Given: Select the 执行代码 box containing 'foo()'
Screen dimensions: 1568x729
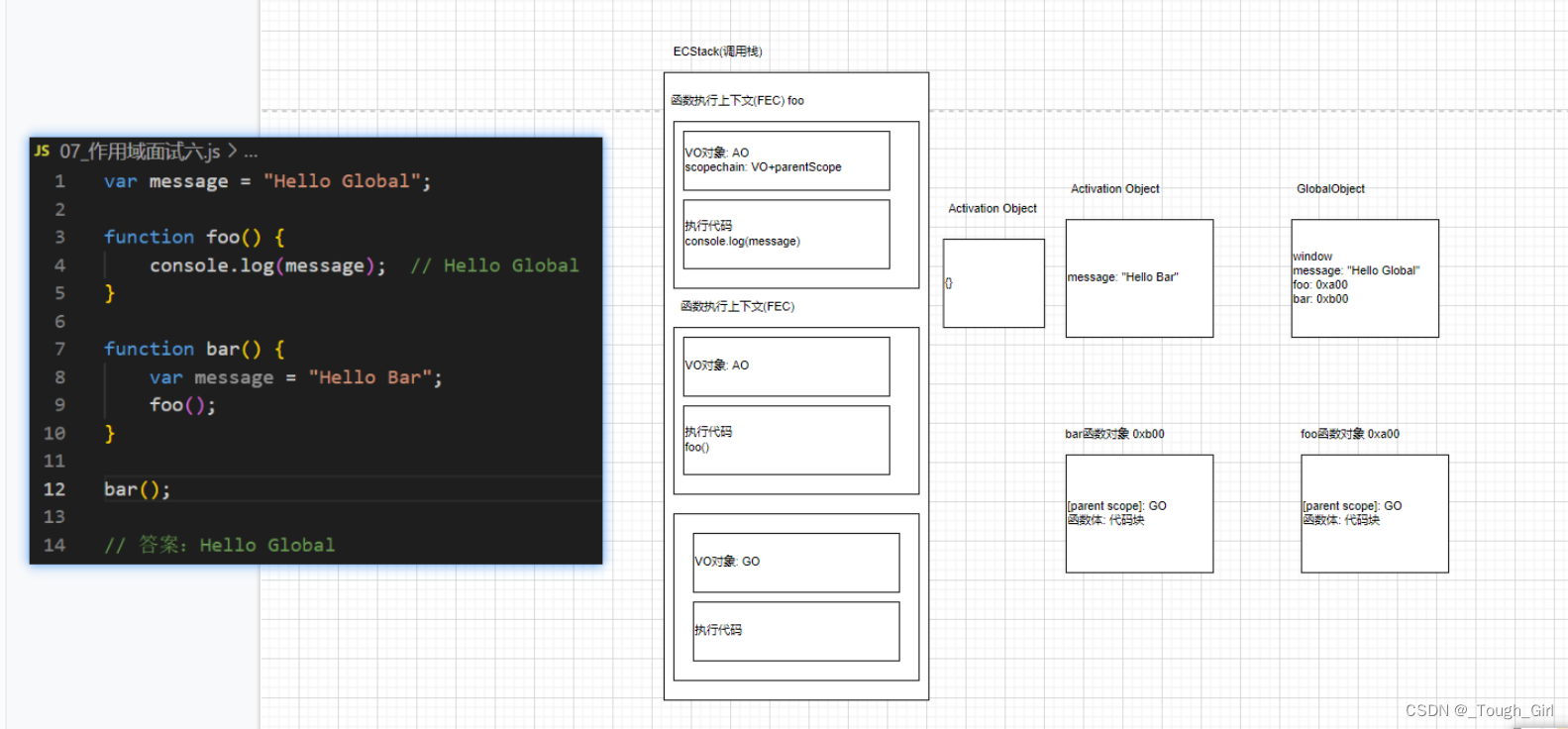Looking at the screenshot, I should pyautogui.click(x=786, y=441).
